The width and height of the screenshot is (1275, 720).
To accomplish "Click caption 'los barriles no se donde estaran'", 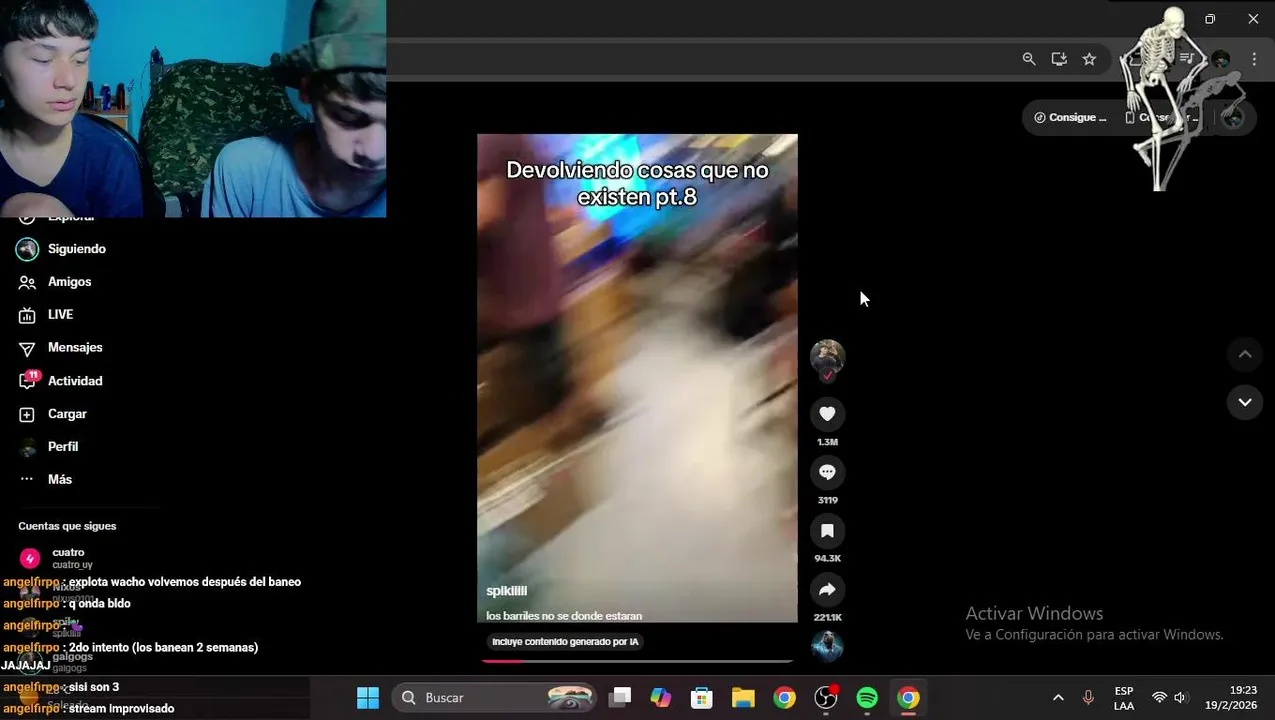I will [564, 616].
